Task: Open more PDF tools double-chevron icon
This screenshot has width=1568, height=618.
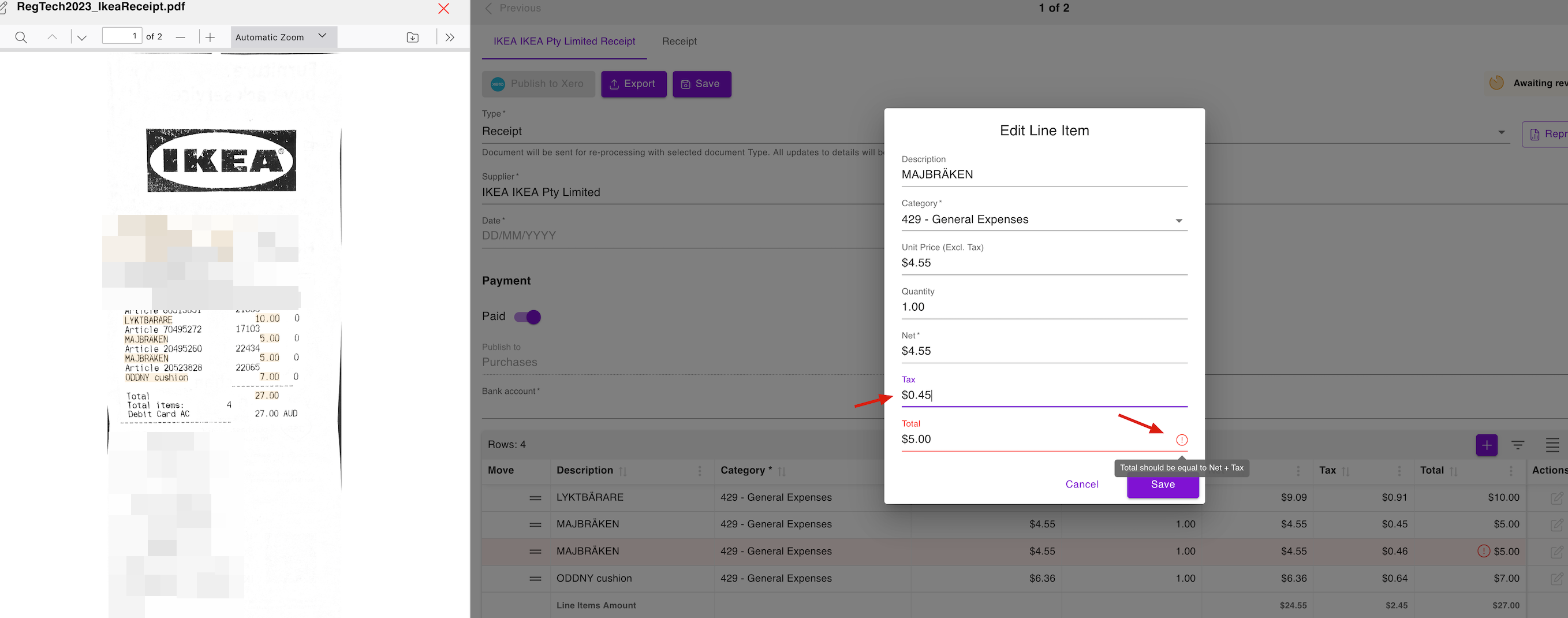Action: point(450,37)
